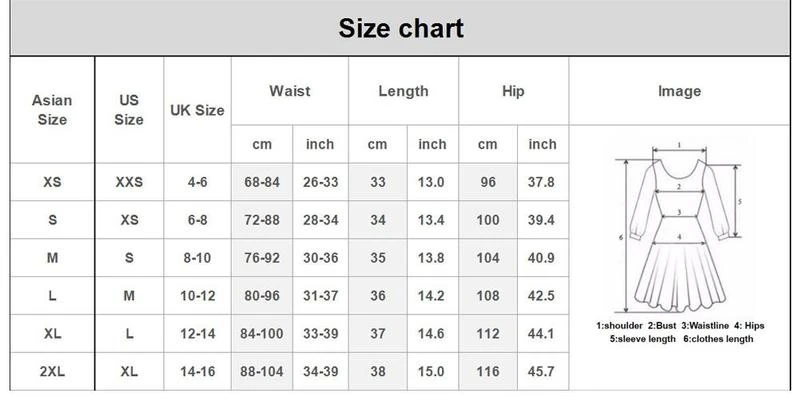Screen dimensions: 800x397
Task: Click the UK Size column header
Action: click(197, 110)
